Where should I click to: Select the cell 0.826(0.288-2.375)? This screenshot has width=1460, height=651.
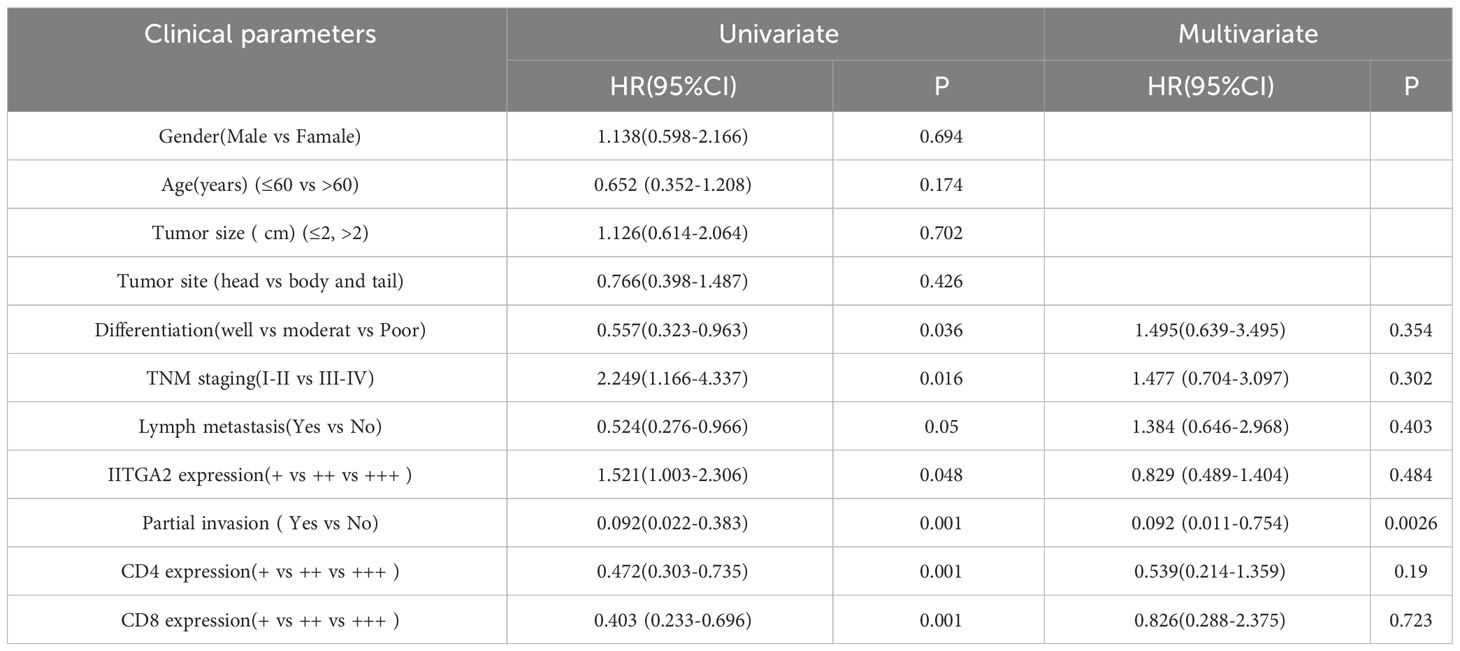click(1207, 621)
